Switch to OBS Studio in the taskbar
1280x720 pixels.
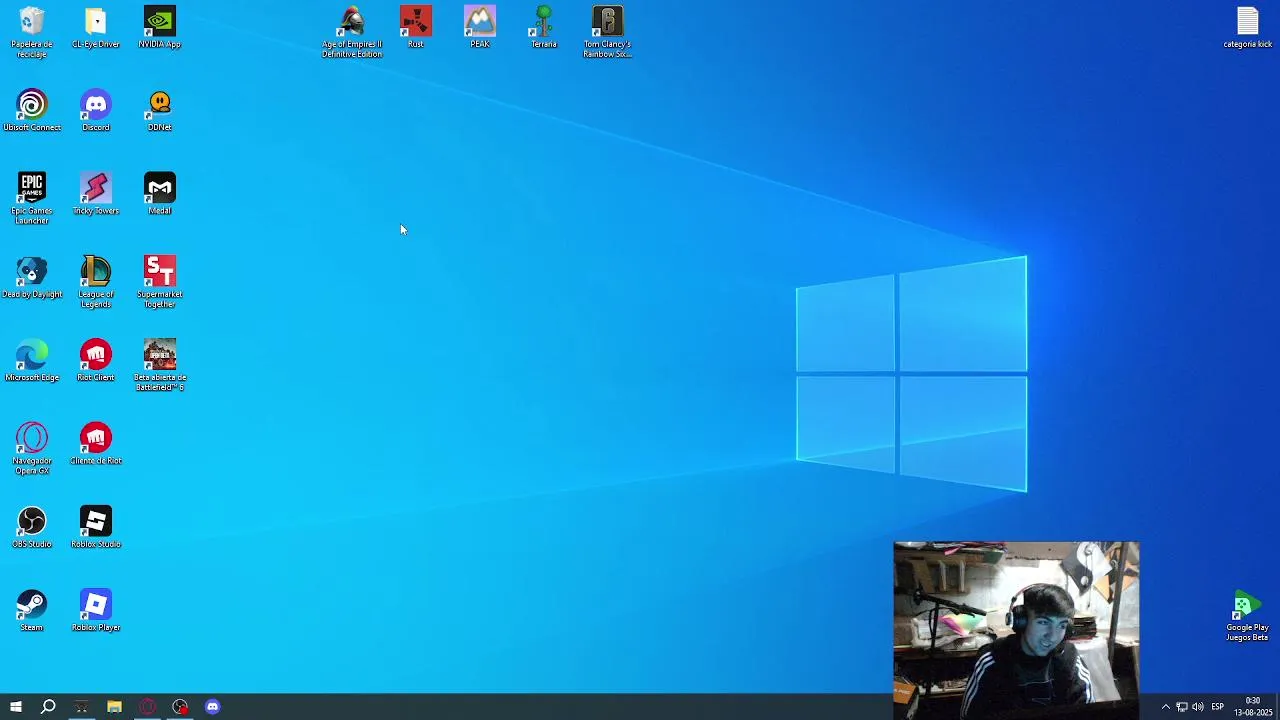(x=180, y=707)
